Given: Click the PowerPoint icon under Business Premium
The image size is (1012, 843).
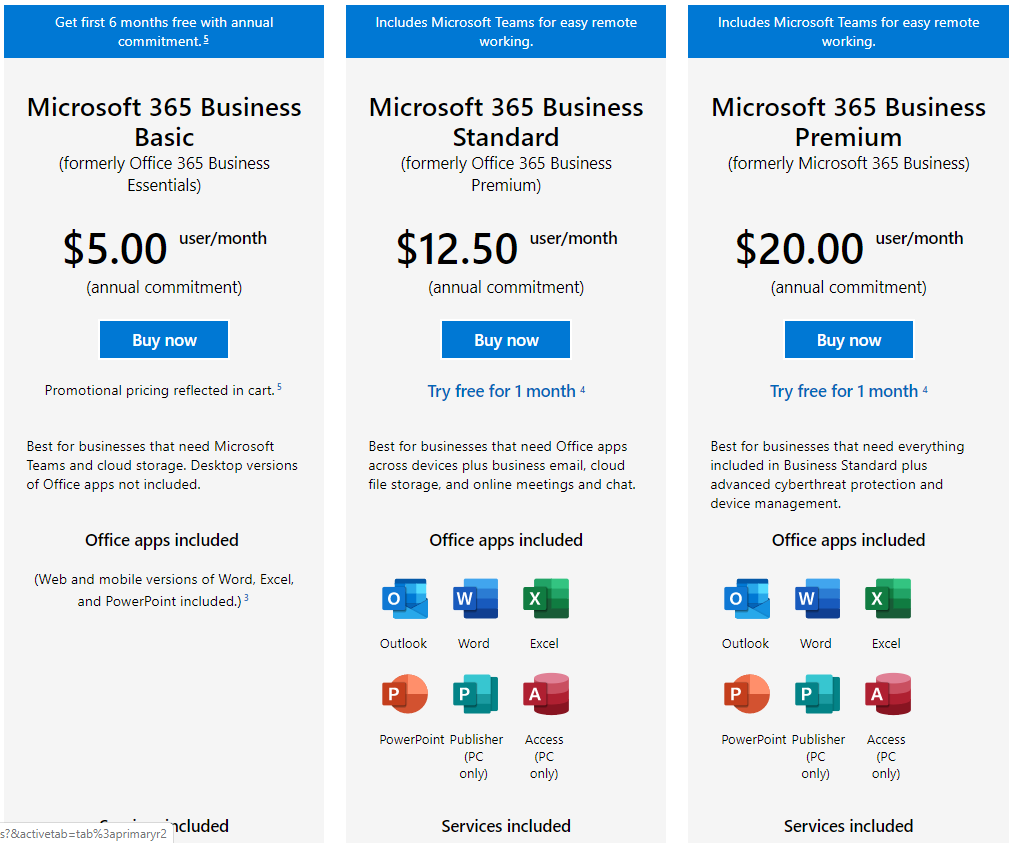Looking at the screenshot, I should coord(747,694).
